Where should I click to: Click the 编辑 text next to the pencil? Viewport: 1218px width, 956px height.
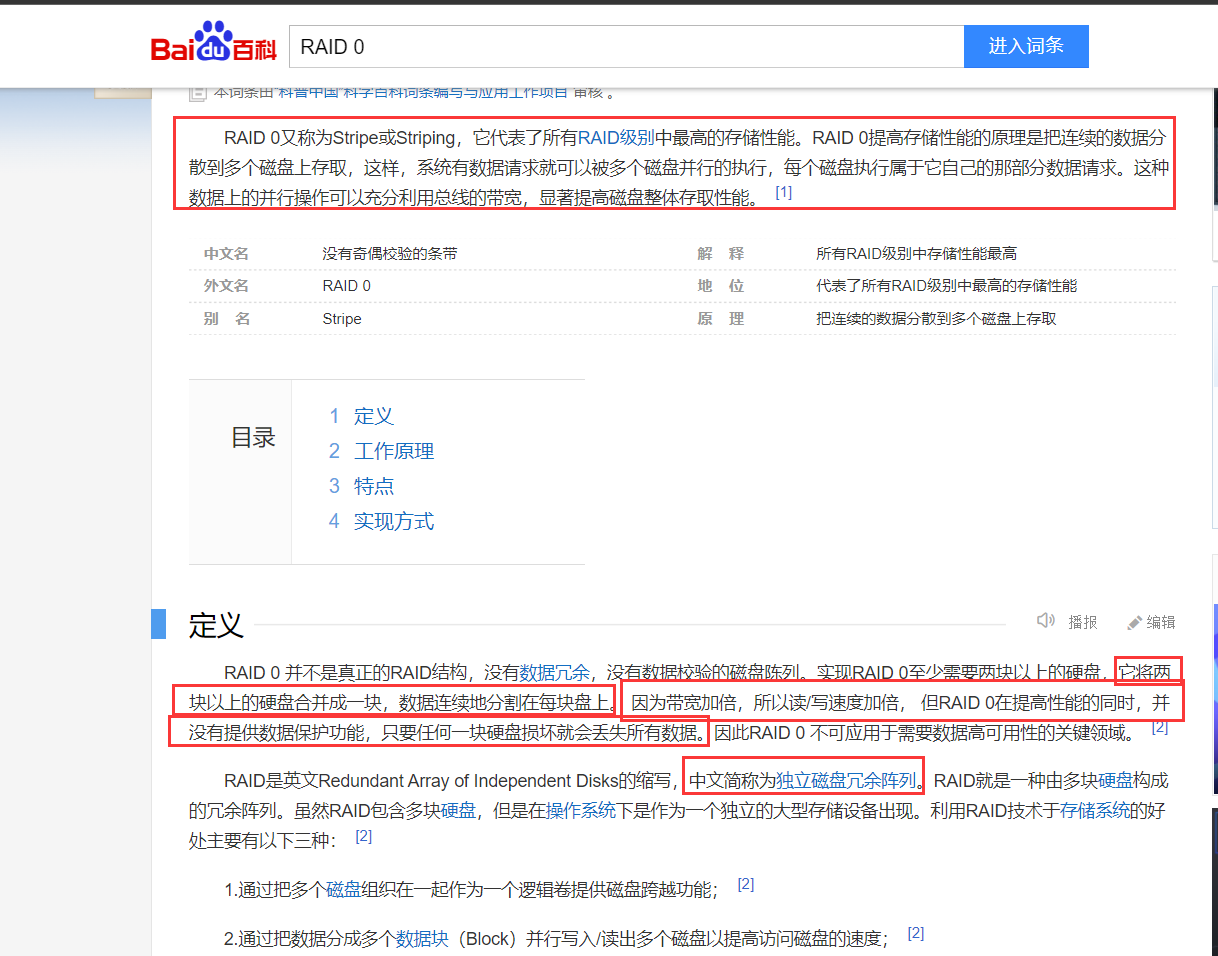[x=1161, y=622]
